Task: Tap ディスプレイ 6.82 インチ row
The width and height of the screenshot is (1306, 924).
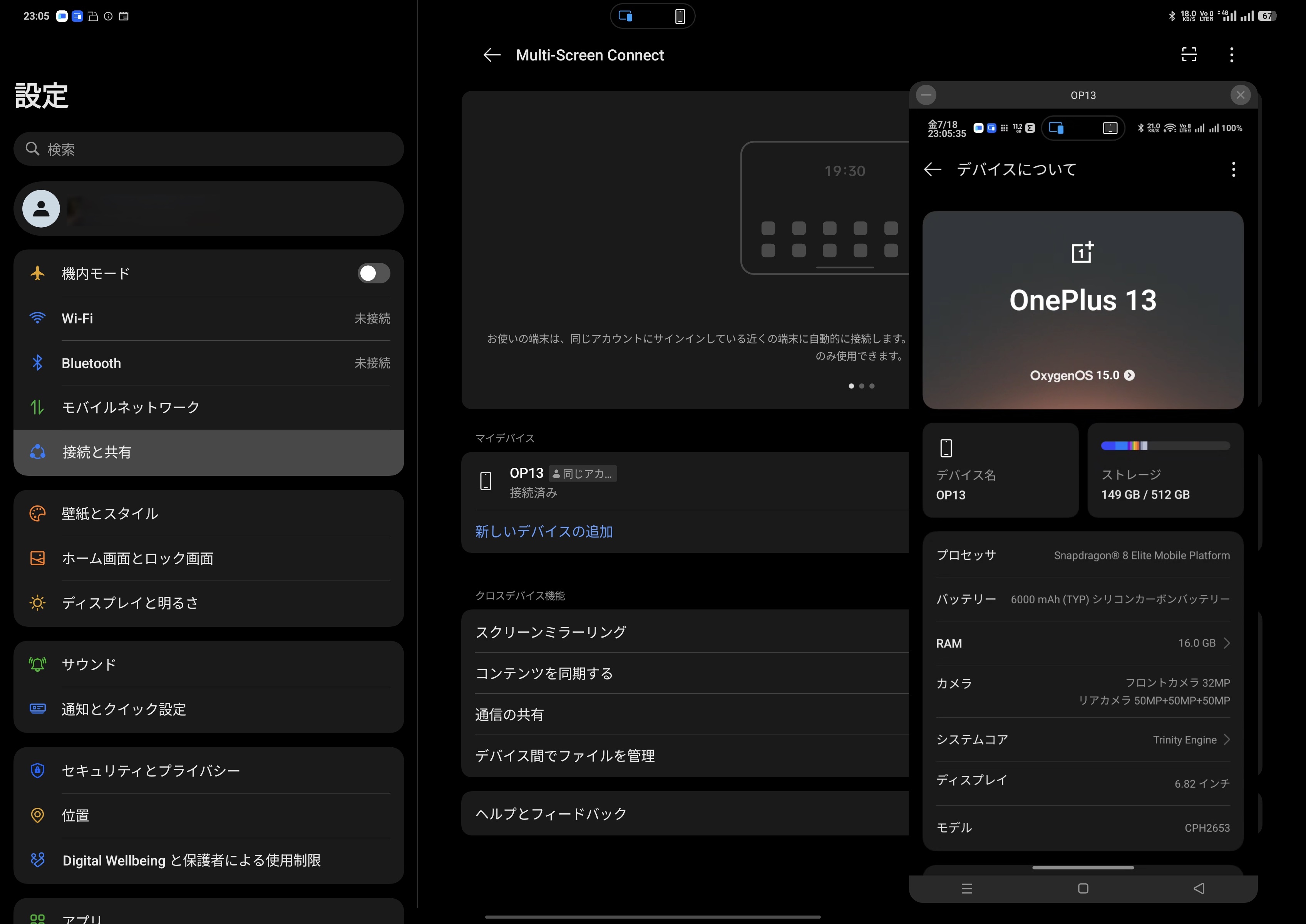Action: pos(1082,783)
